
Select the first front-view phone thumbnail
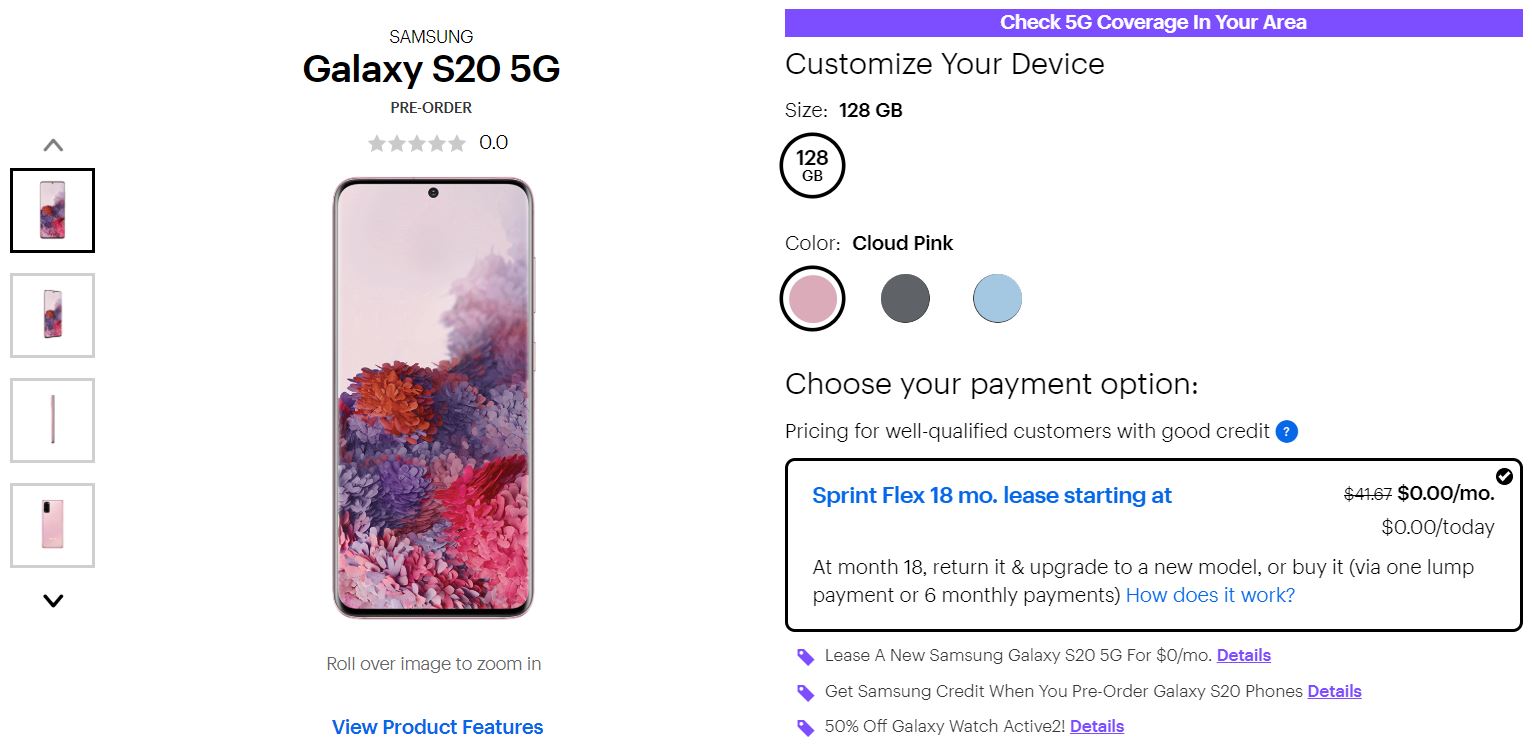(x=53, y=210)
